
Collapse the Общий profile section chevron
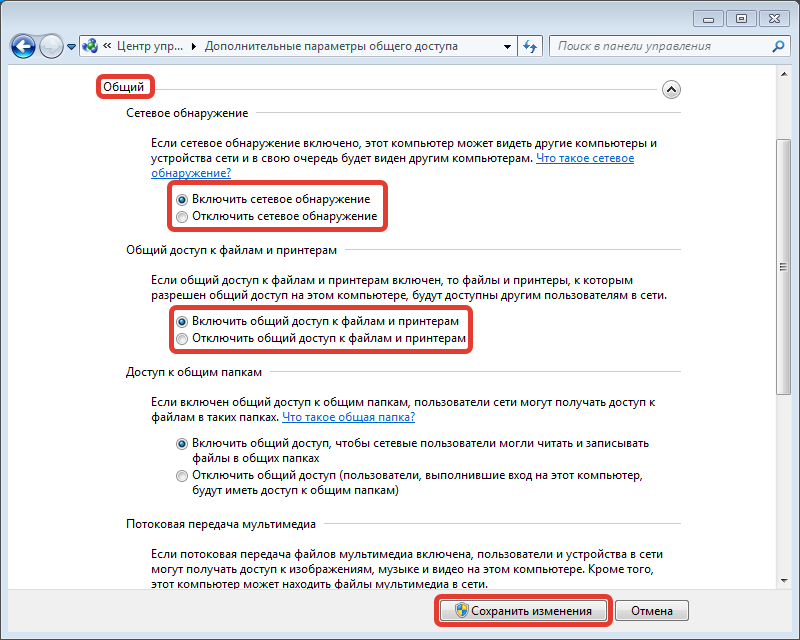coord(671,90)
